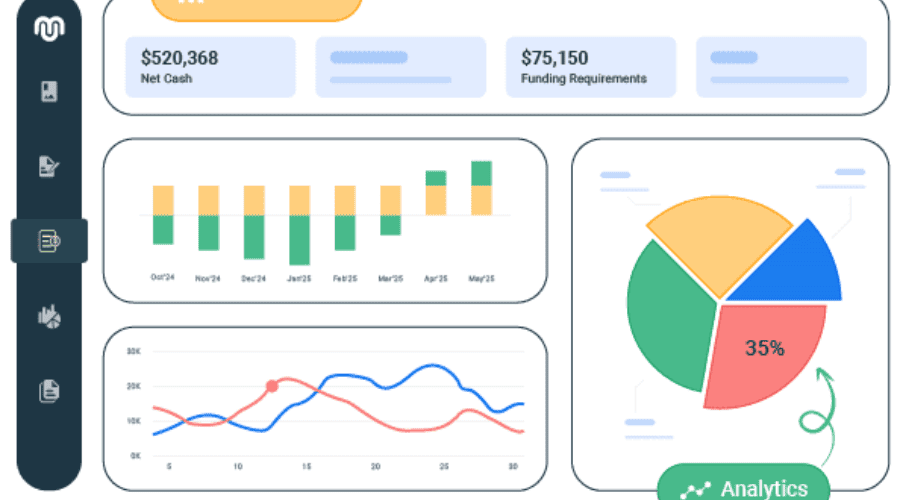900x500 pixels.
Task: Click the Mar'25 bar in bar chart
Action: coord(390,210)
